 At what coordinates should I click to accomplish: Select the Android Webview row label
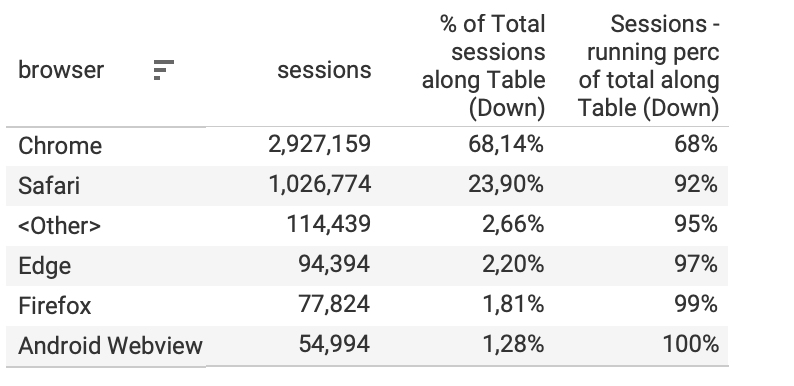(110, 345)
